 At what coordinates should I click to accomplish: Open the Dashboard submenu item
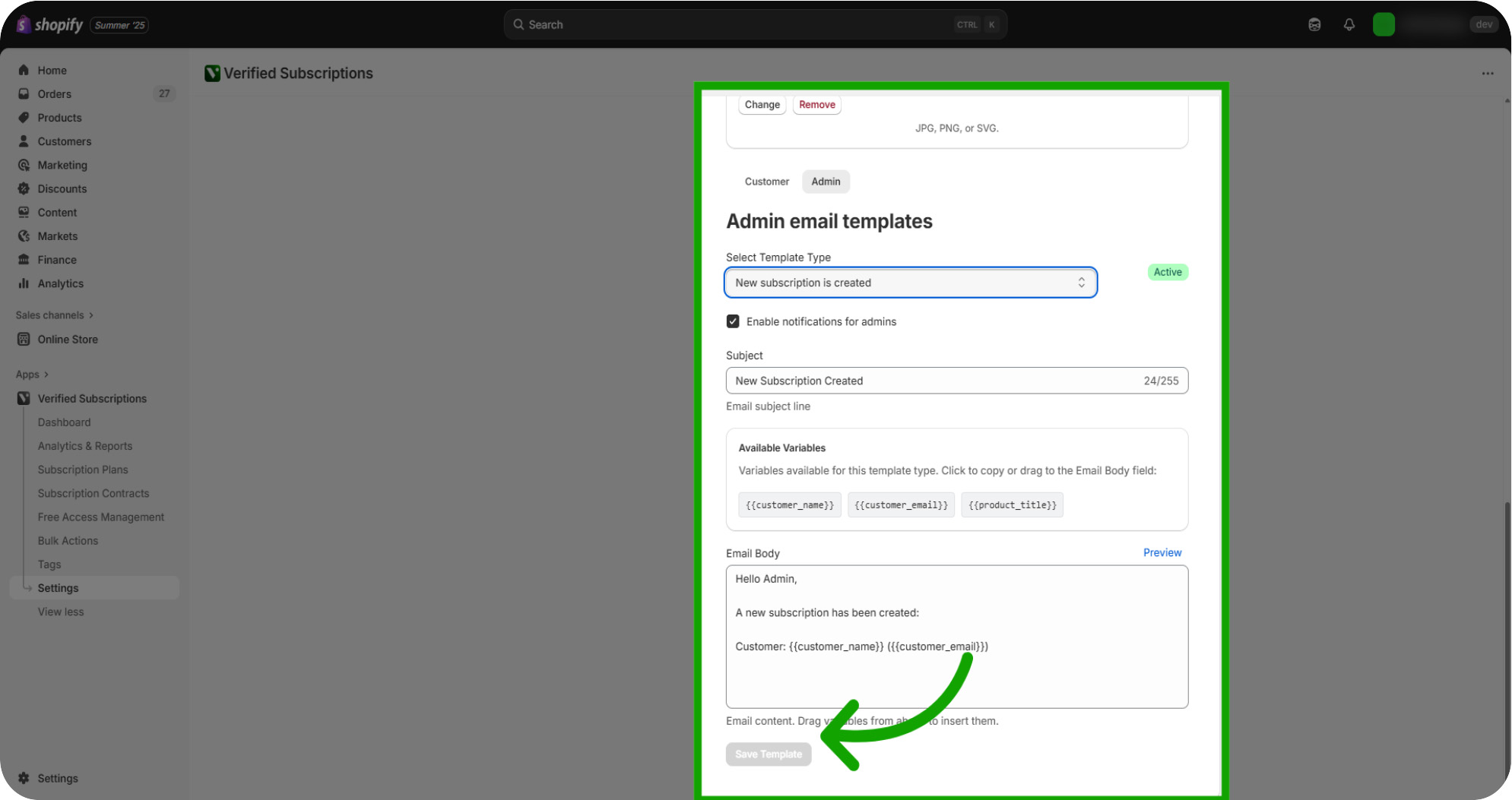pos(65,422)
